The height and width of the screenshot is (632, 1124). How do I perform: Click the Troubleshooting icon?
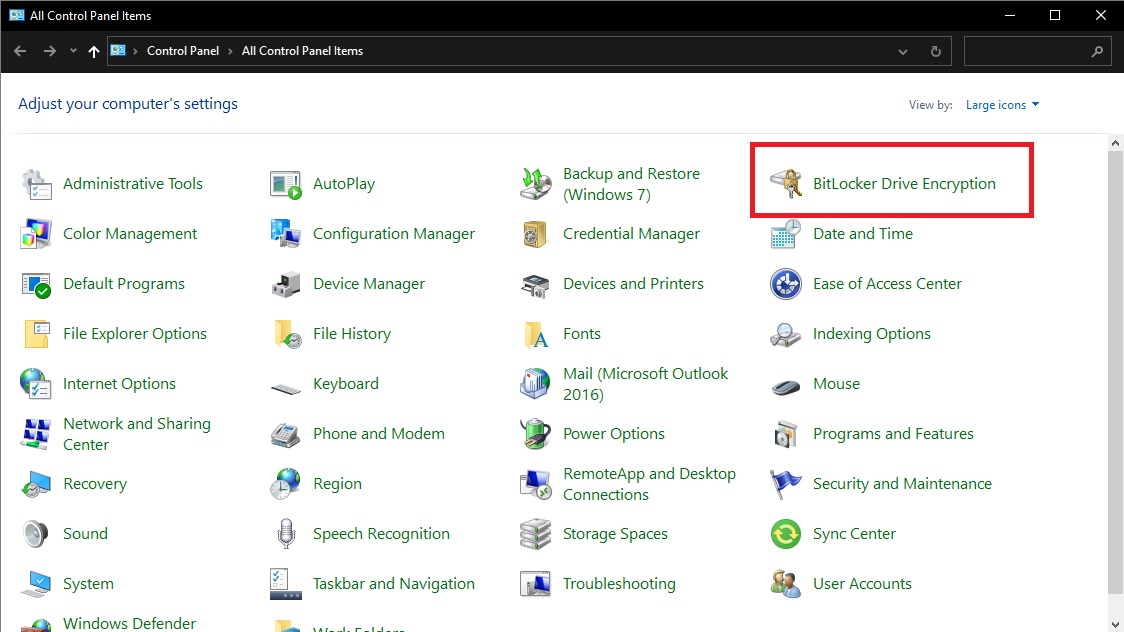pos(535,585)
